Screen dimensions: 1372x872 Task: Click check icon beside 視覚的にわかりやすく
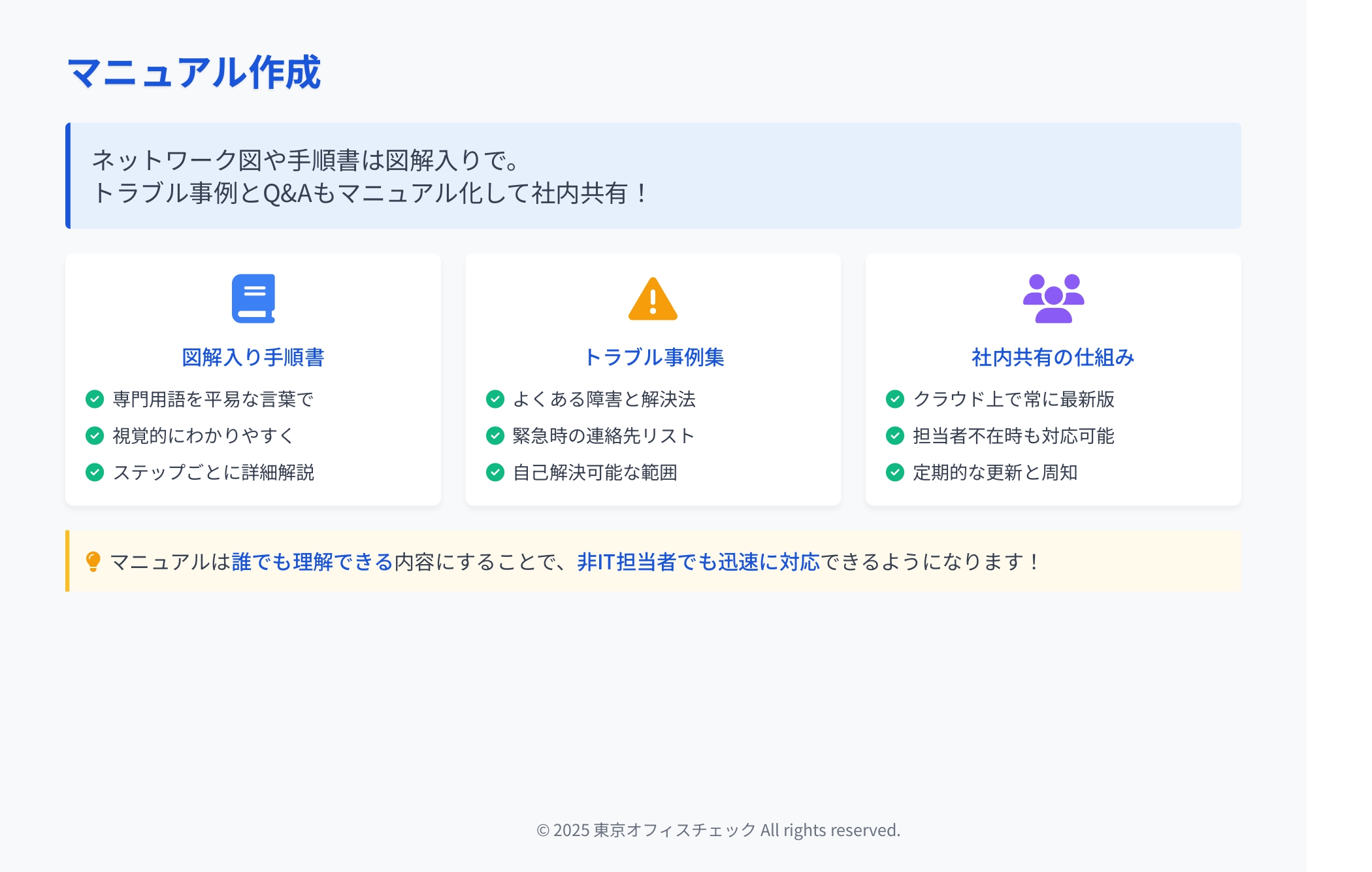95,435
